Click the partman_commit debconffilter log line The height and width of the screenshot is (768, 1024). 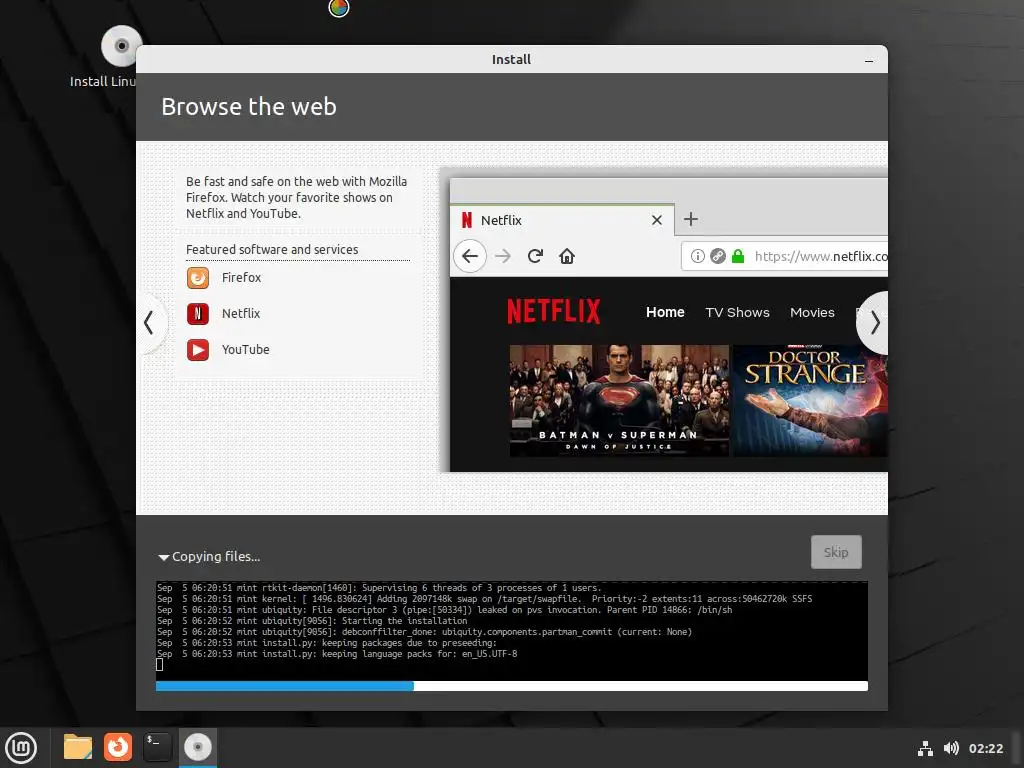tap(424, 632)
